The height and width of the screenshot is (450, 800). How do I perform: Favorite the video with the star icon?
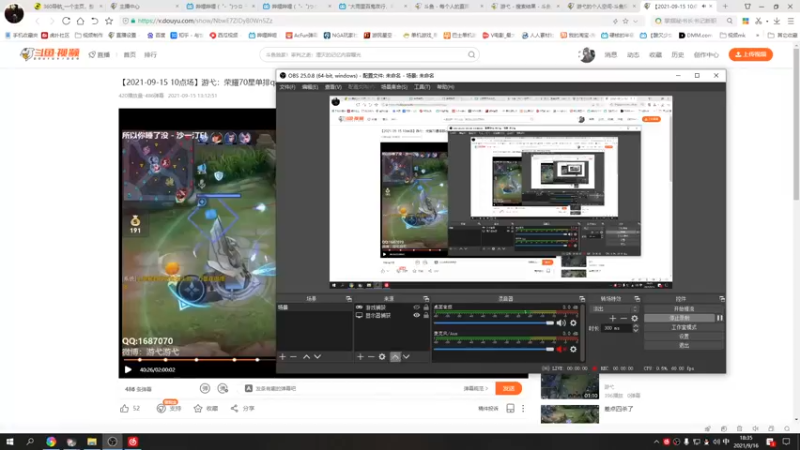(198, 408)
